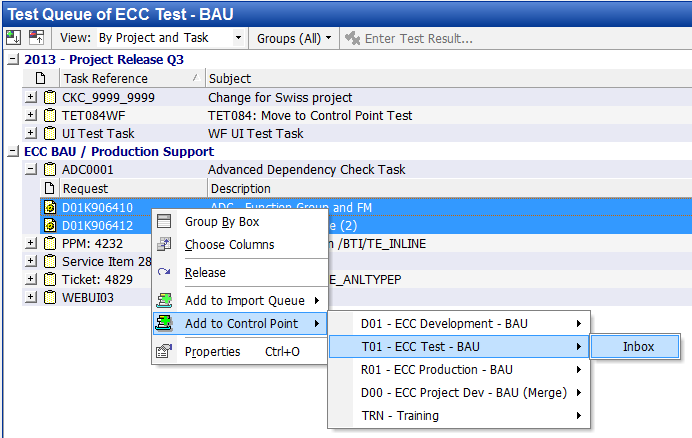Click the transport icon beside D01K906410
The image size is (692, 438).
48,207
